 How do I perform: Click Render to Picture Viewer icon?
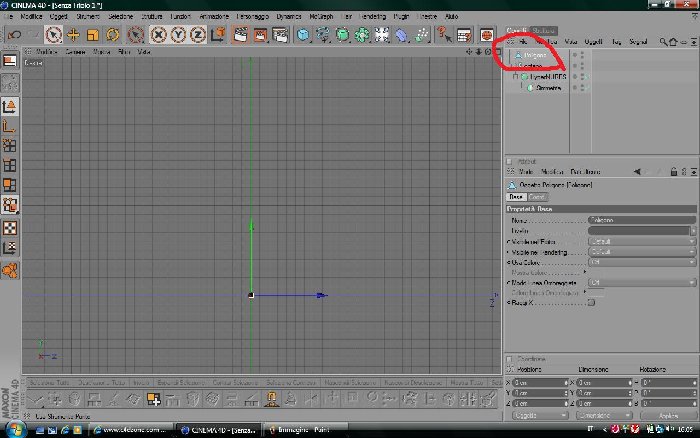260,34
